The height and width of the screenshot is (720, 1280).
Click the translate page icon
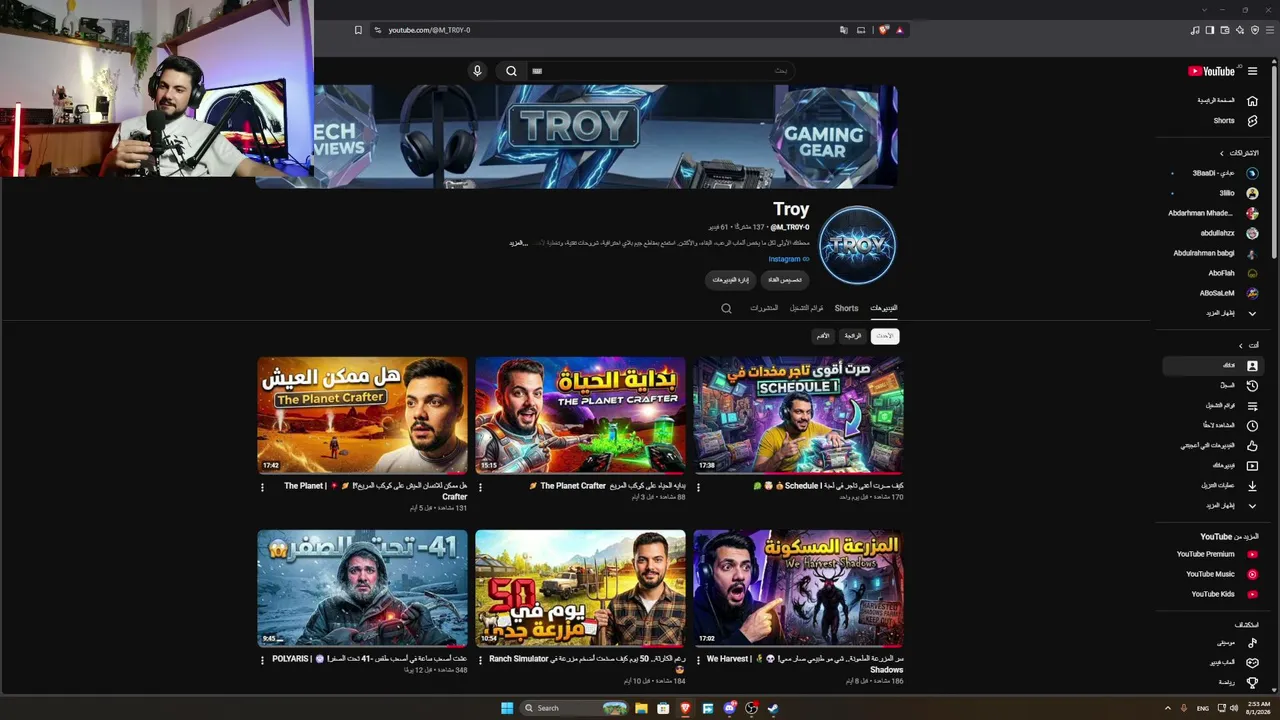[844, 30]
